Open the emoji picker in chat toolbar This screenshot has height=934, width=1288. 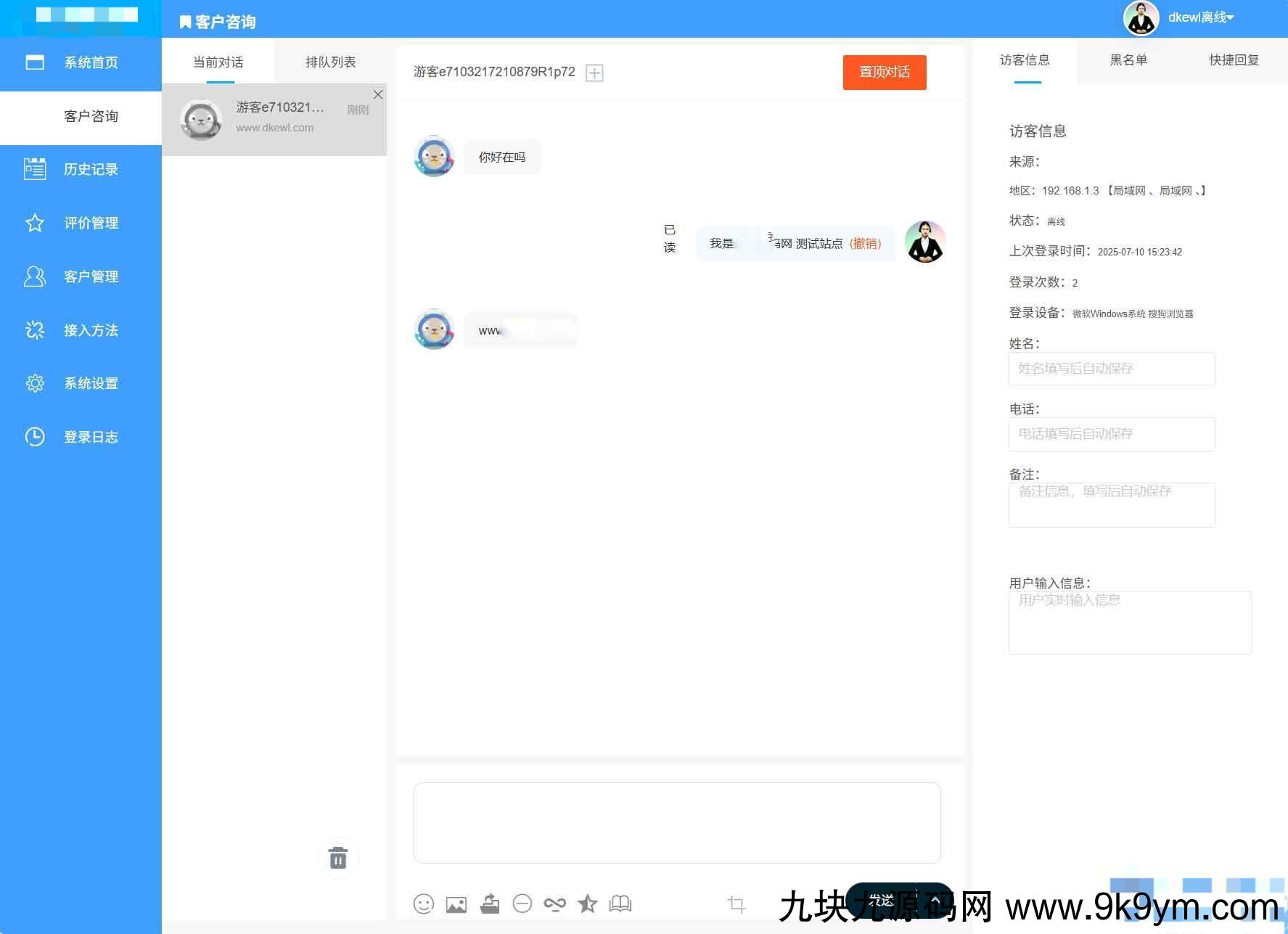pos(424,904)
